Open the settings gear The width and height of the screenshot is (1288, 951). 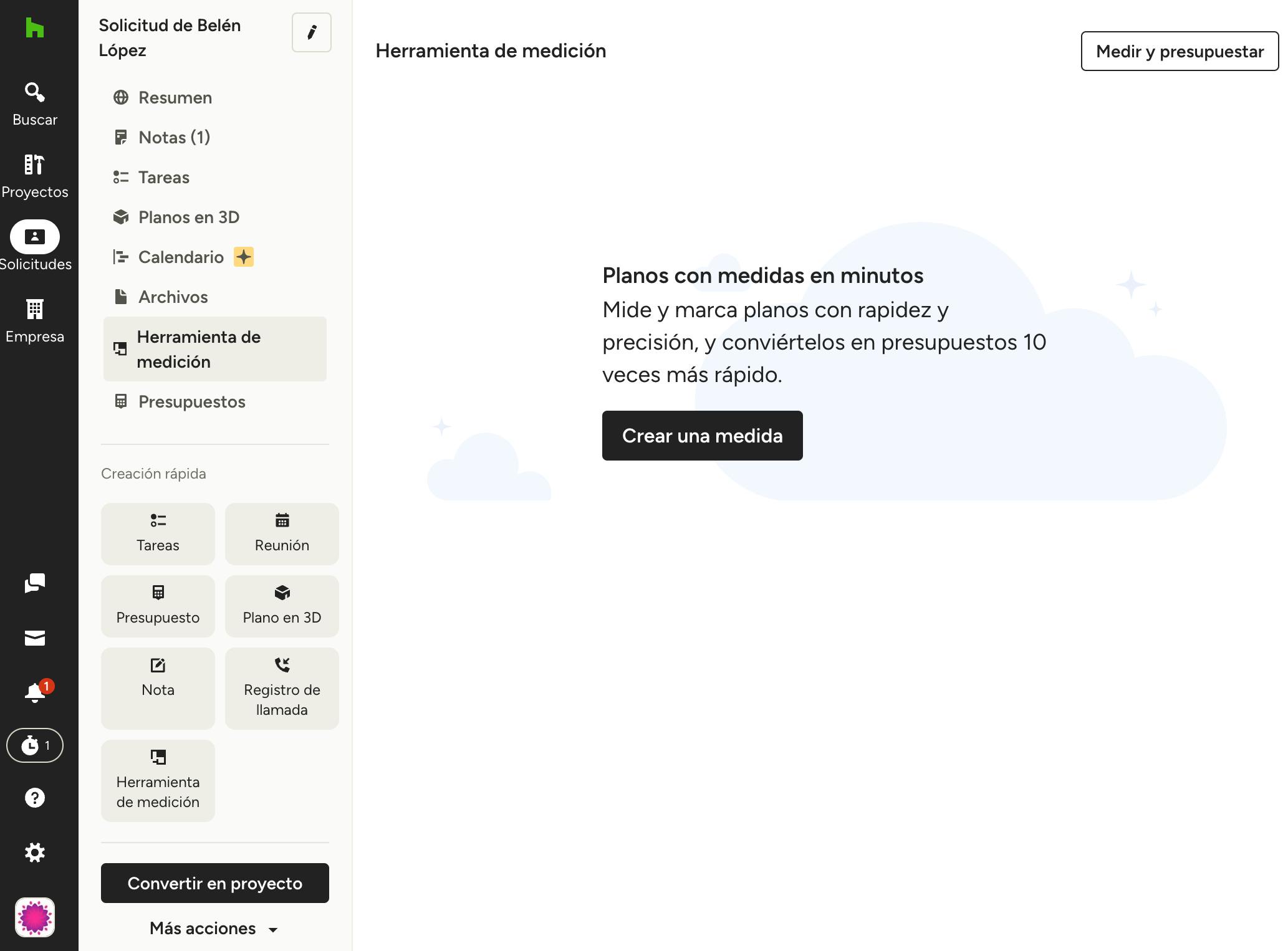click(x=34, y=853)
